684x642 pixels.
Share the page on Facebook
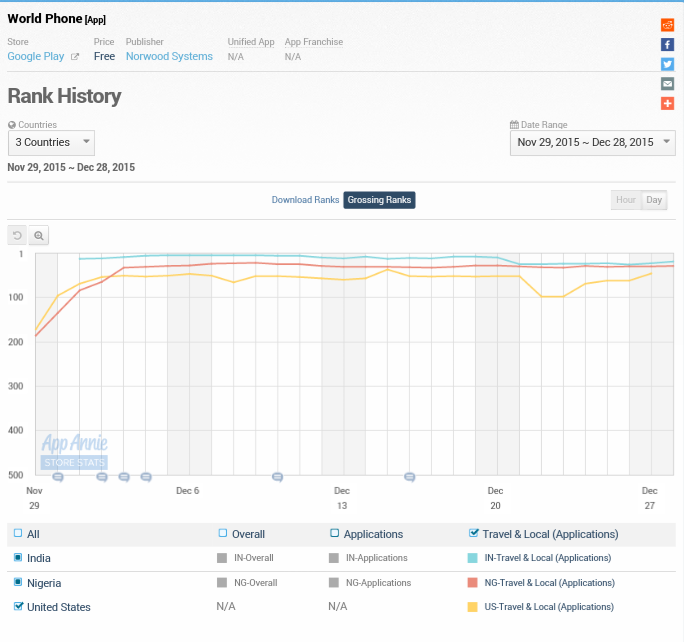click(x=667, y=45)
